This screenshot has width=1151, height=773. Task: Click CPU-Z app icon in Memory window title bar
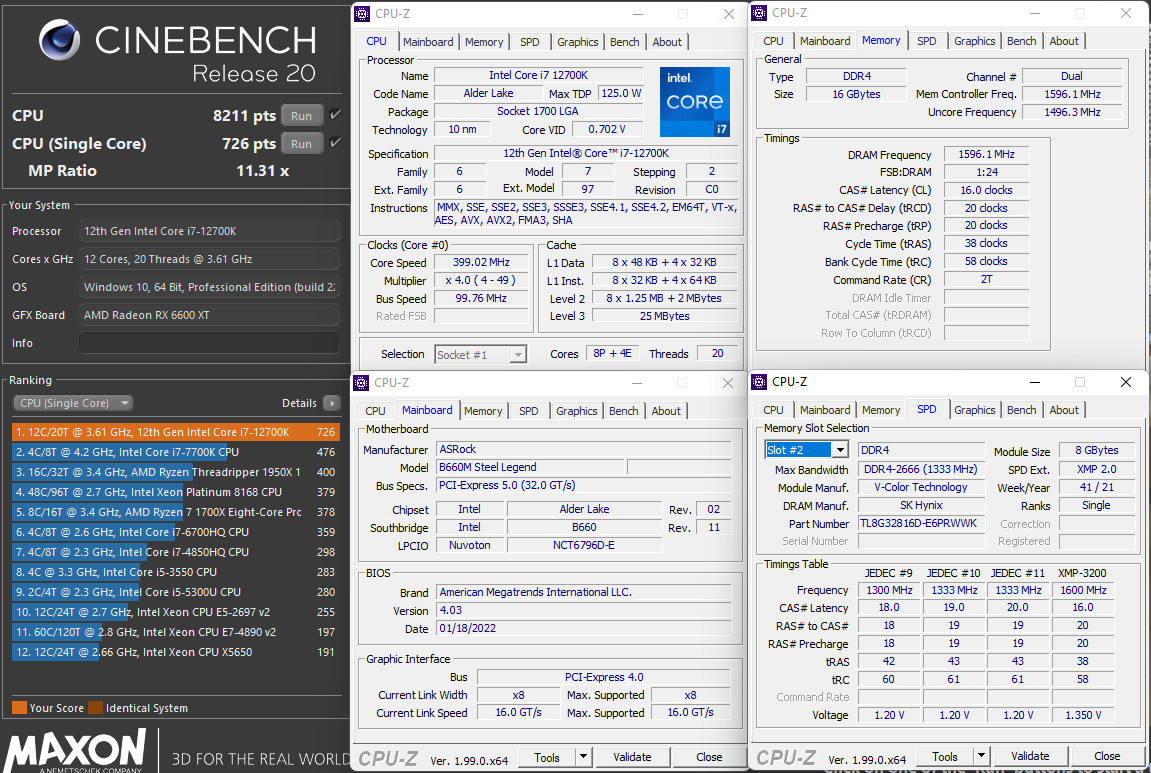[x=760, y=13]
